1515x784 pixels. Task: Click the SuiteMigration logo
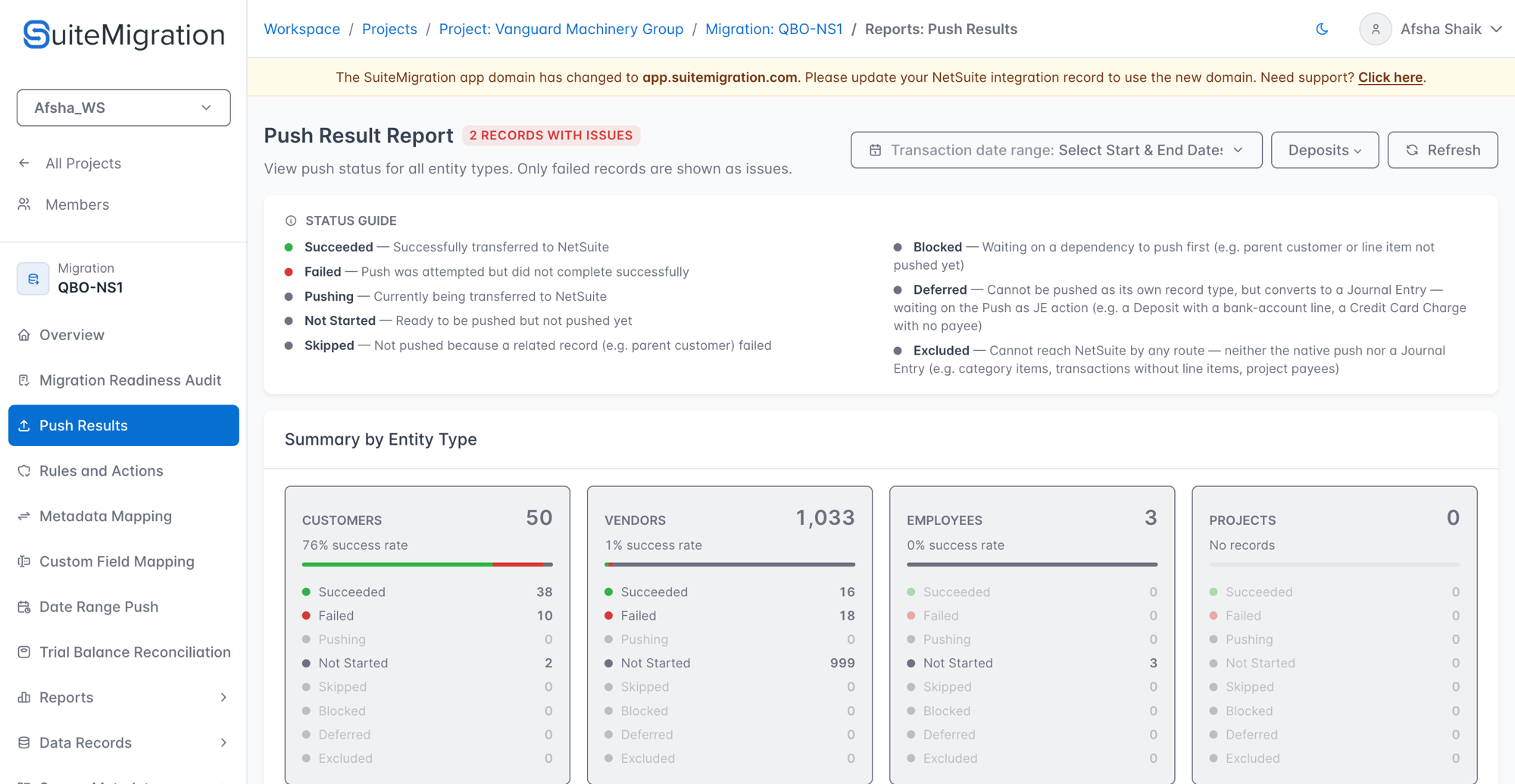pyautogui.click(x=123, y=35)
